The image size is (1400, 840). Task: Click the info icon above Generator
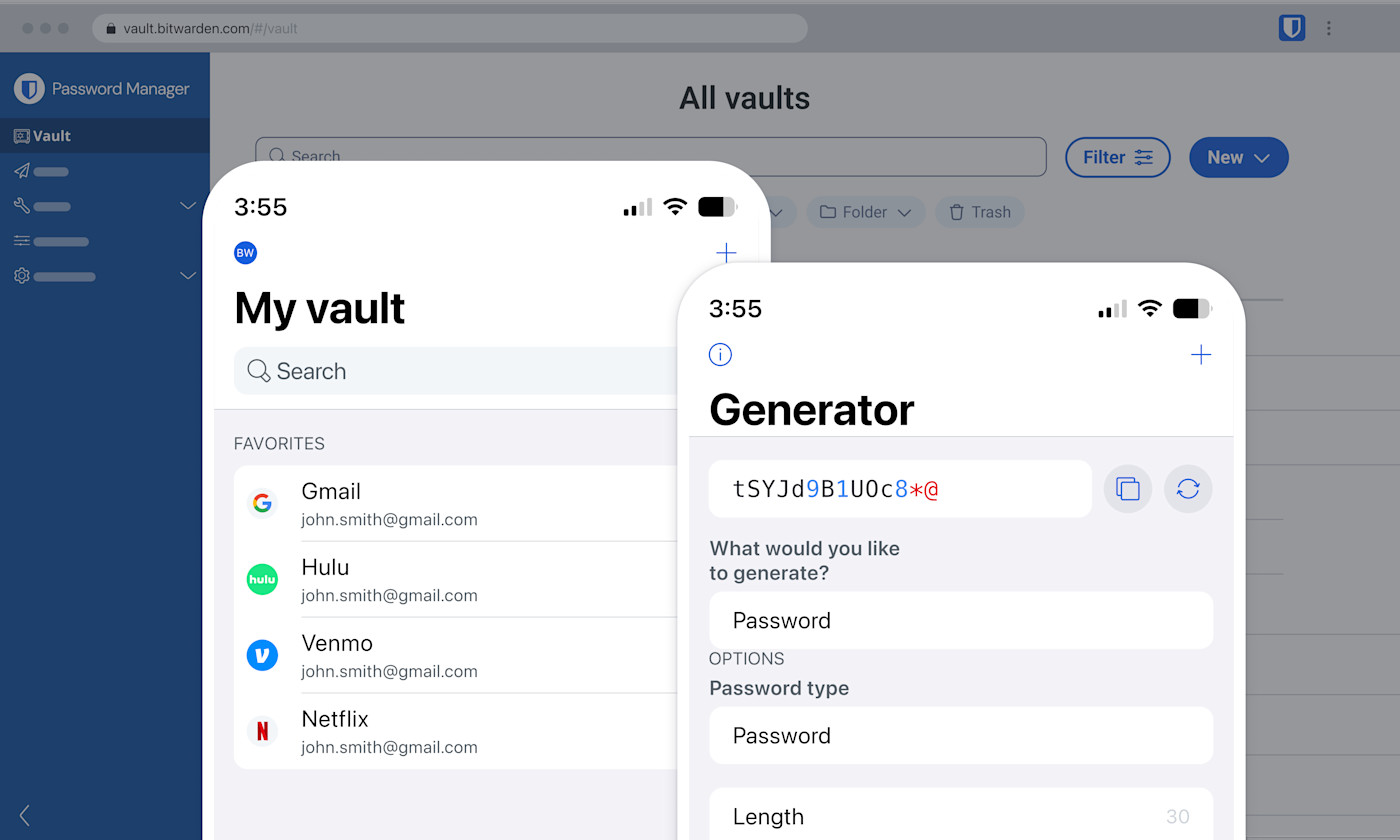coord(720,355)
